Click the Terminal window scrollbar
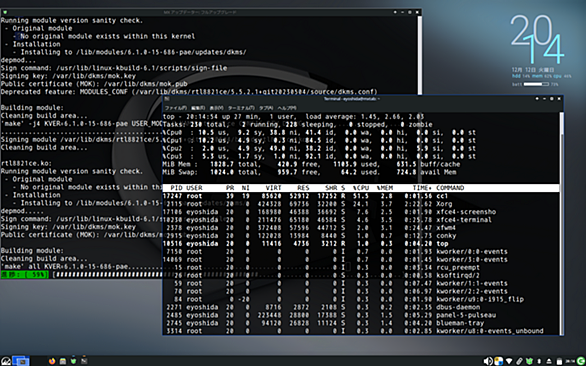 point(561,223)
